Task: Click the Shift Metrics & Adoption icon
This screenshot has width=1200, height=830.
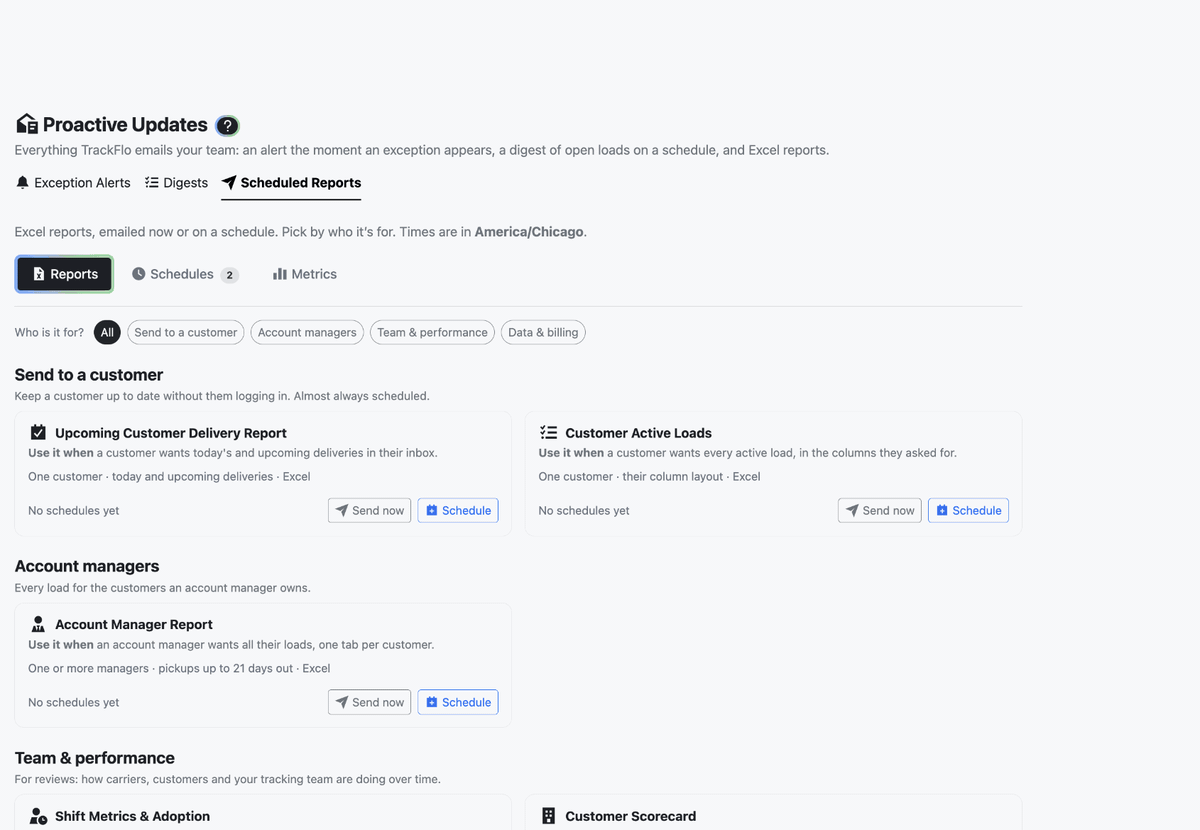Action: click(x=38, y=816)
